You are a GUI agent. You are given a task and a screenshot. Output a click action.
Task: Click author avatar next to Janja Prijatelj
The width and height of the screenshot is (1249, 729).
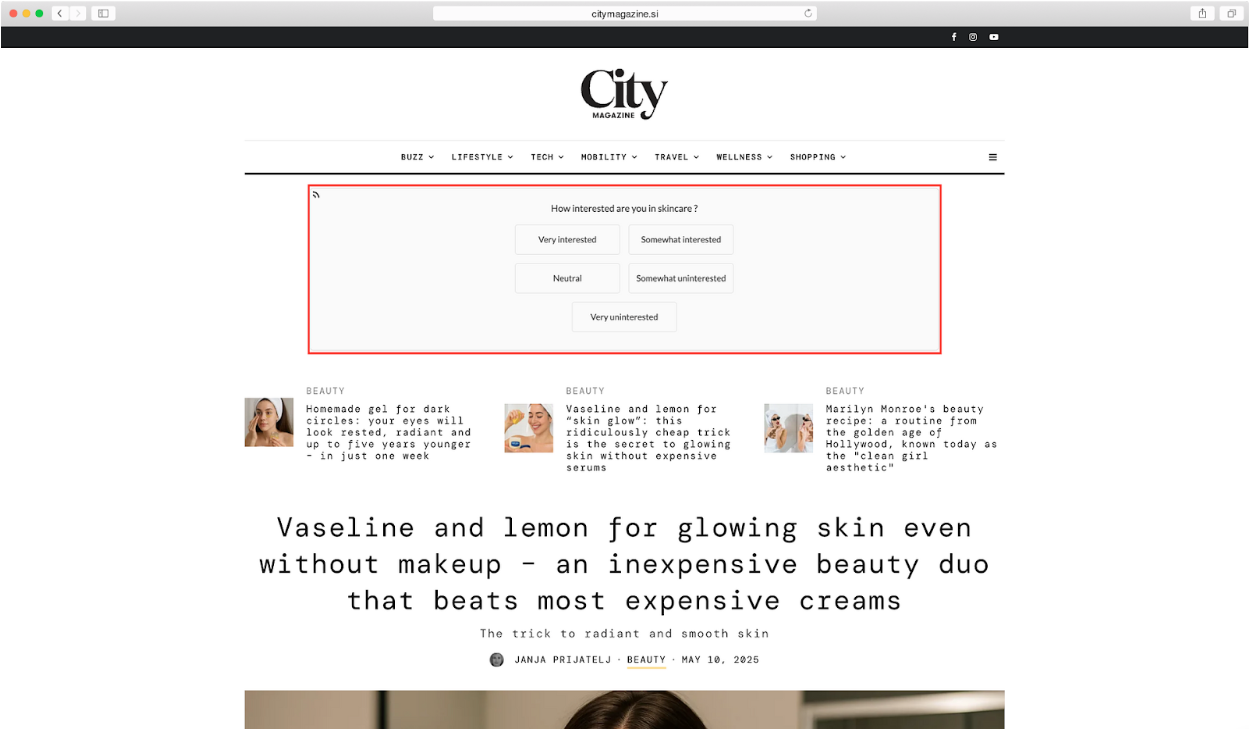click(496, 660)
